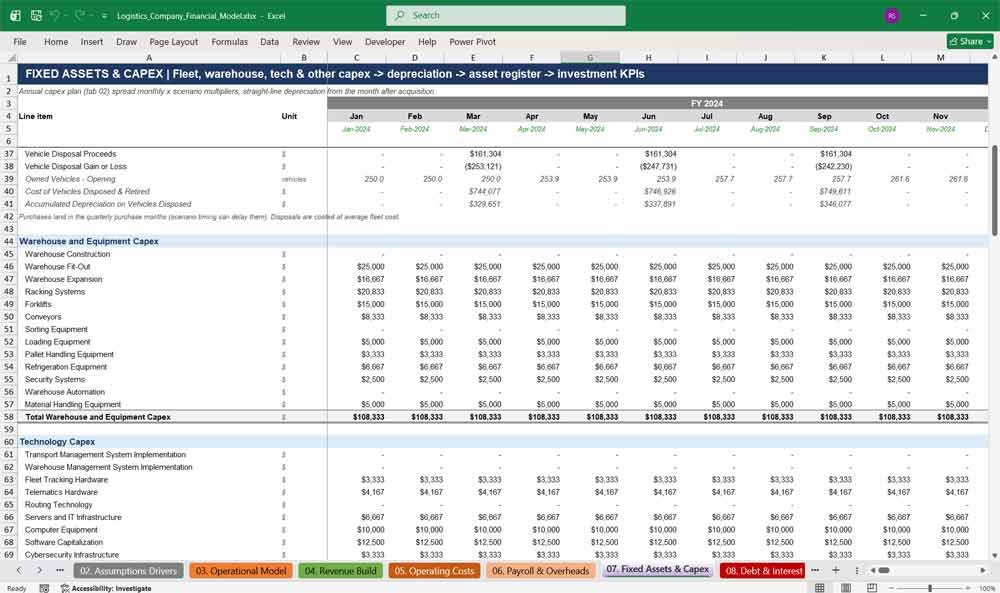Select Mar value ($253,121) cell
1000x593 pixels.
click(x=473, y=166)
